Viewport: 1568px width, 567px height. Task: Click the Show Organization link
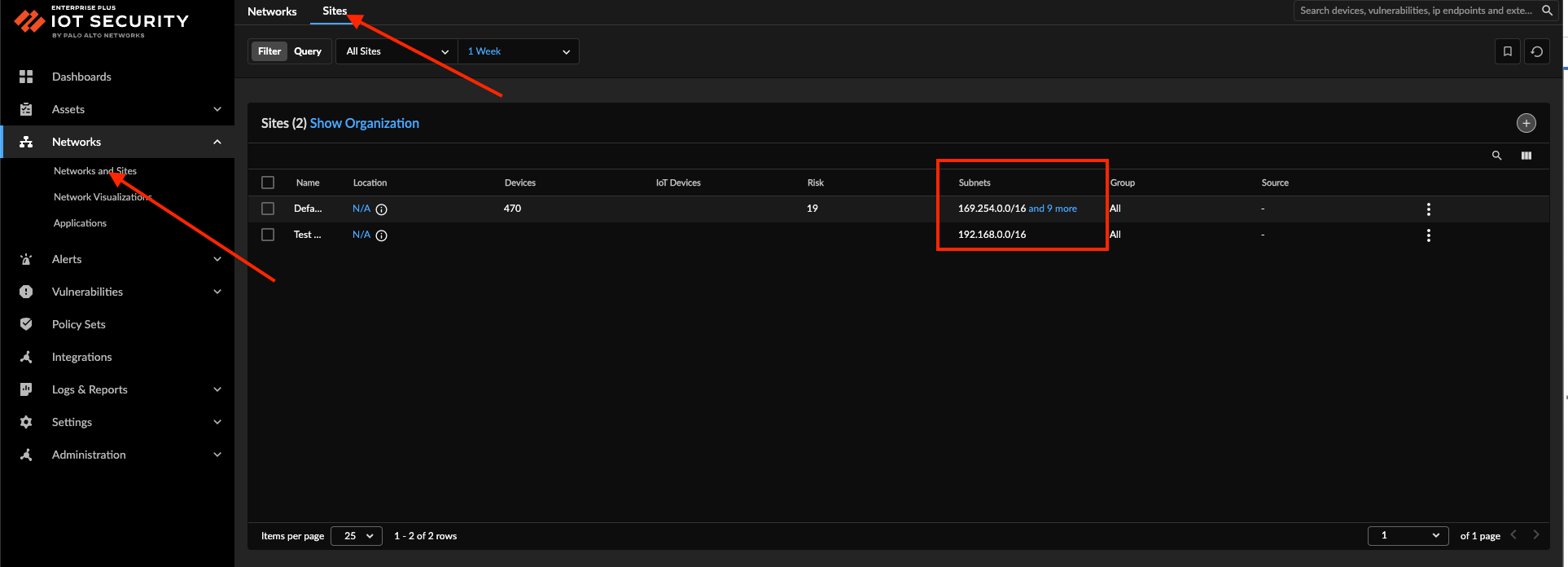click(x=365, y=123)
